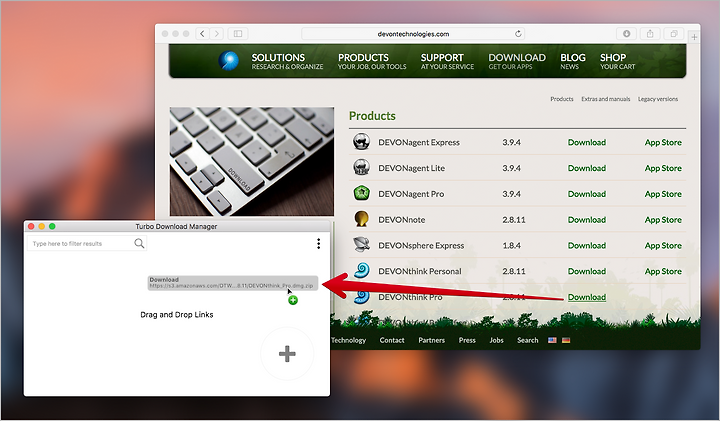Click the DEVONtechnologies globe logo
Viewport: 720px width, 421px height.
[x=229, y=61]
